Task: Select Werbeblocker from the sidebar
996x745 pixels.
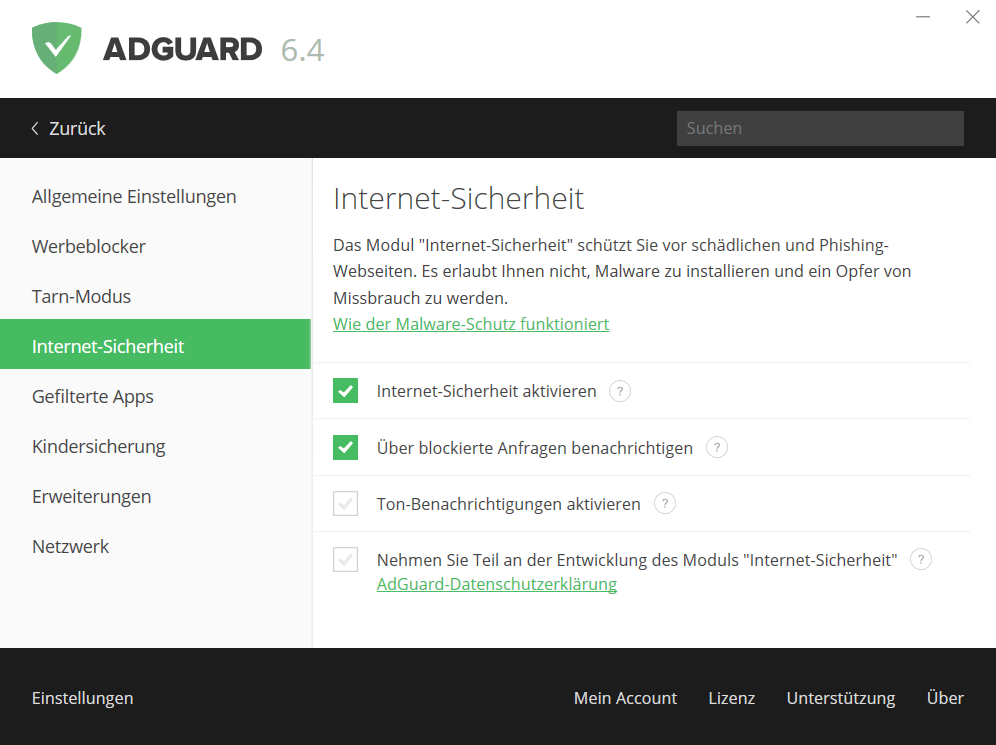Action: pos(89,246)
